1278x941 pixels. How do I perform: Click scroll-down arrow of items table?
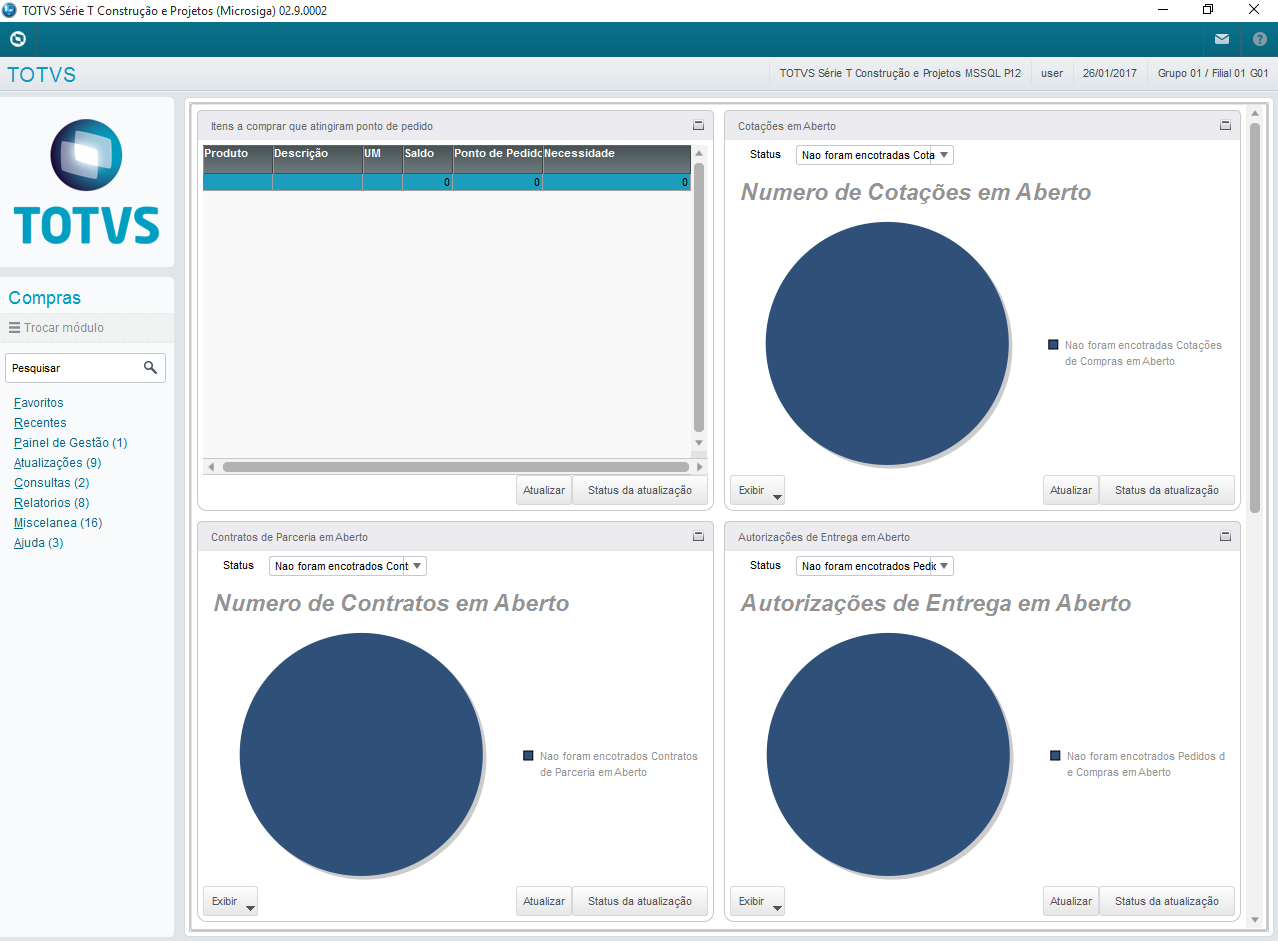click(x=699, y=442)
